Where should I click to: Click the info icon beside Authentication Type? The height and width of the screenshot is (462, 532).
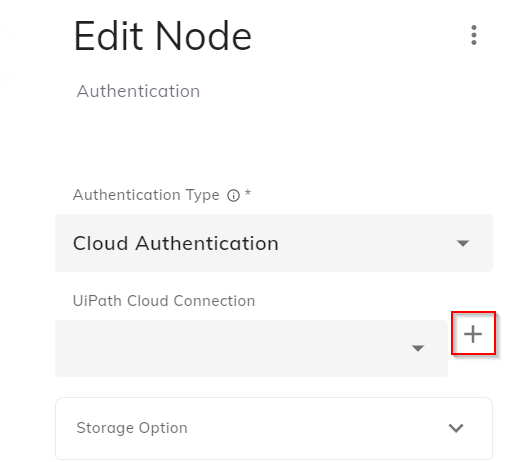click(x=233, y=196)
